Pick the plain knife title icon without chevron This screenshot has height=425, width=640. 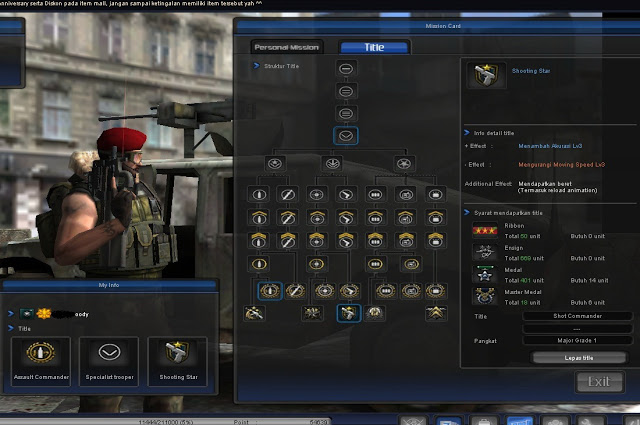tap(287, 194)
